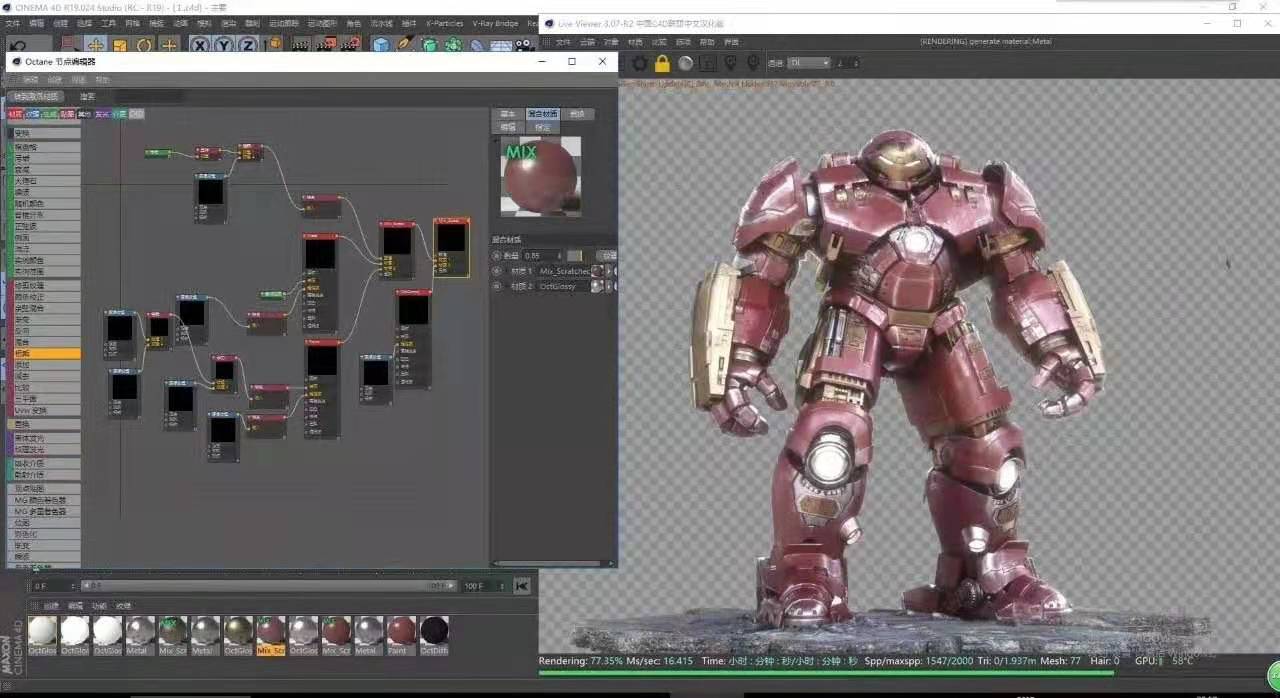Image resolution: width=1280 pixels, height=698 pixels.
Task: Adjust the amount slider beside 0.85
Action: (575, 256)
